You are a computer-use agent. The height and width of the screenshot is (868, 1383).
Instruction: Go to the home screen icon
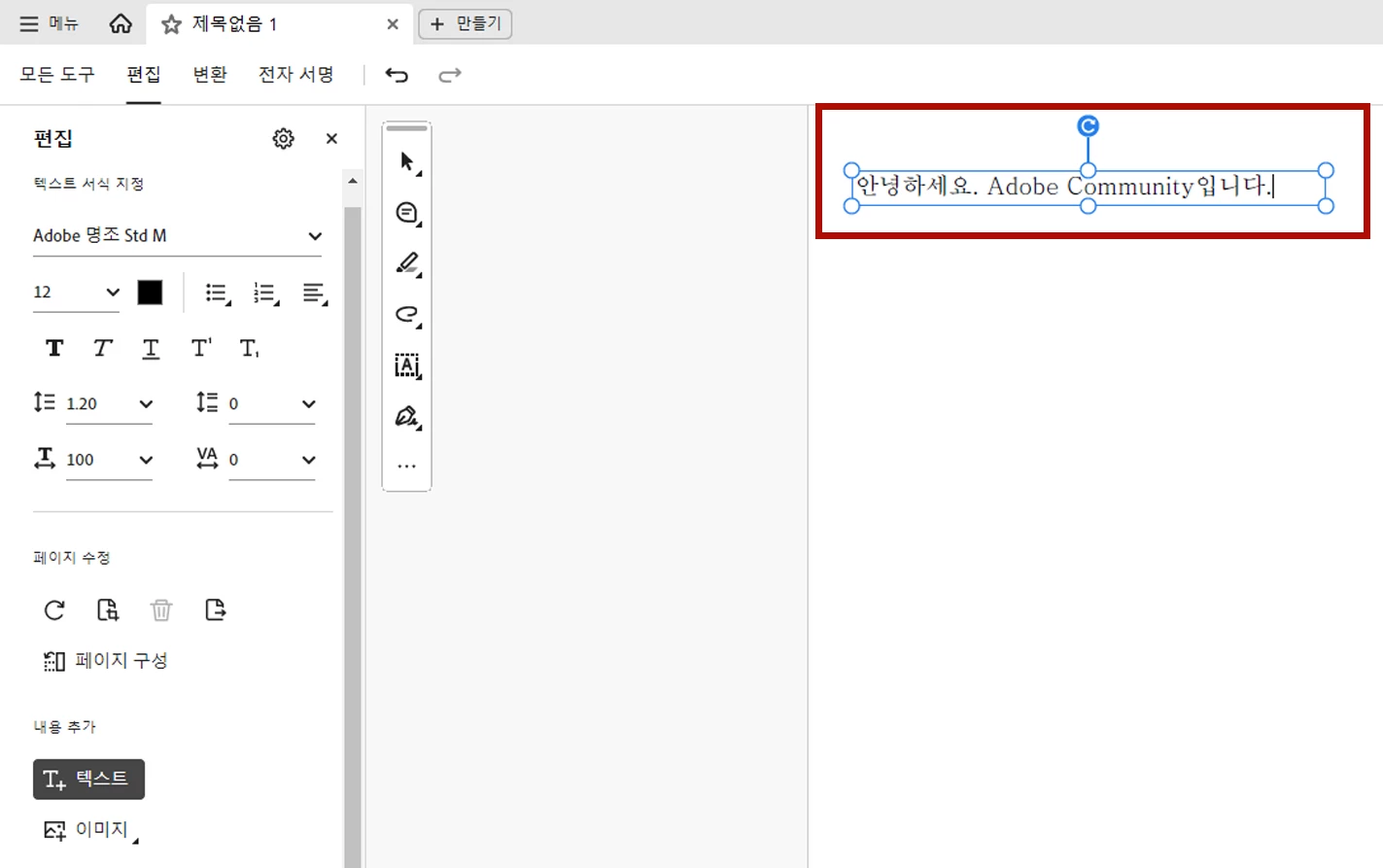[x=121, y=23]
